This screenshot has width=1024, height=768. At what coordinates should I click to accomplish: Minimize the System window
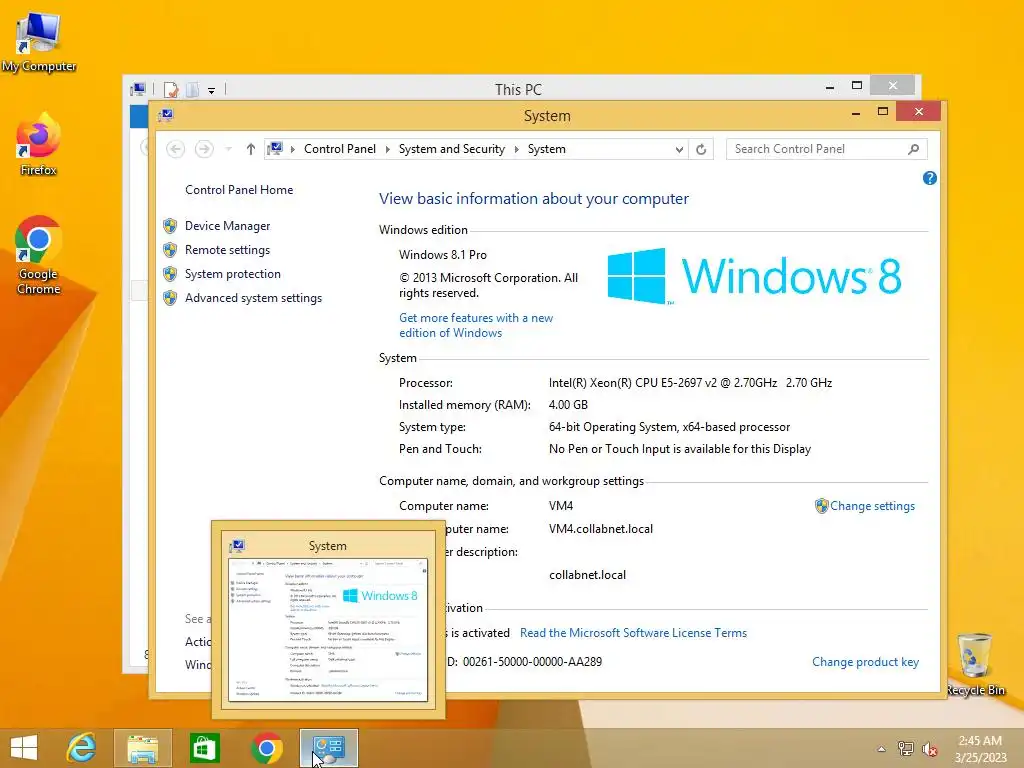[856, 113]
